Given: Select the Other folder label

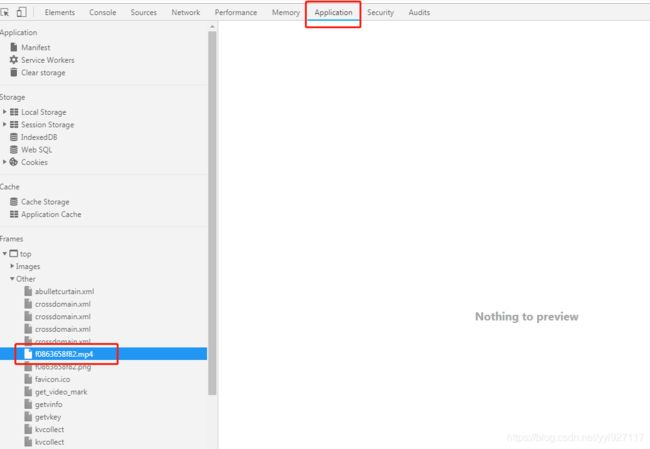Looking at the screenshot, I should tap(26, 279).
